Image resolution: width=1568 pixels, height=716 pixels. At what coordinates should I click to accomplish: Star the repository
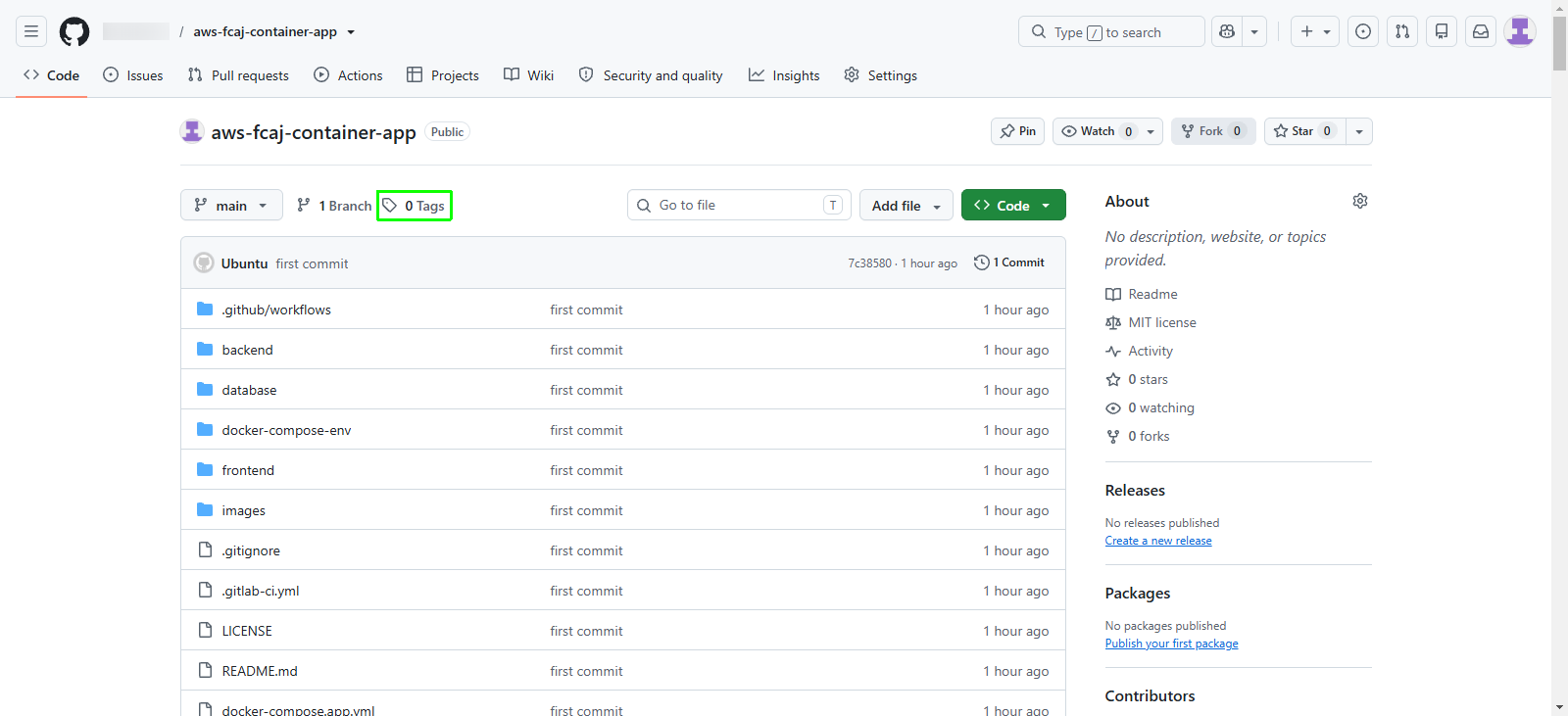(x=1305, y=131)
